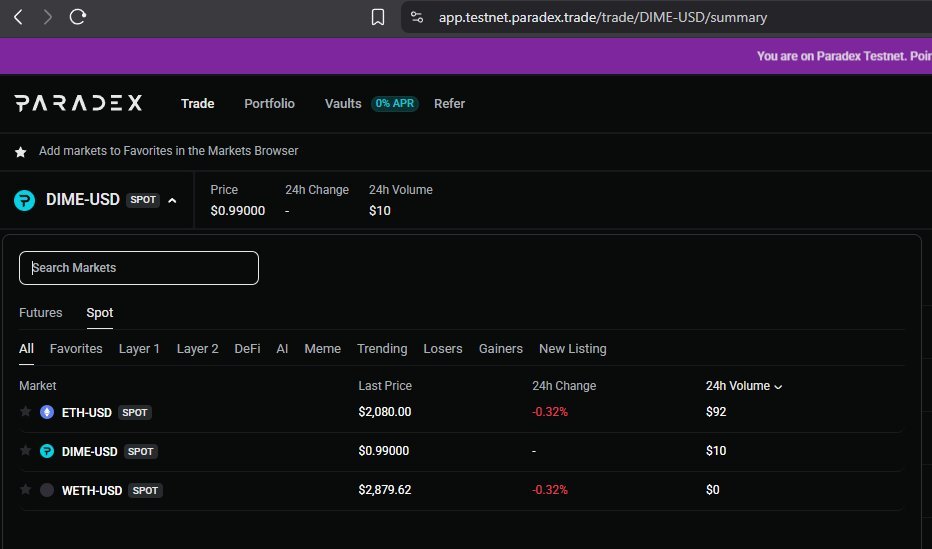
Task: Show Losers markets
Action: pos(443,349)
